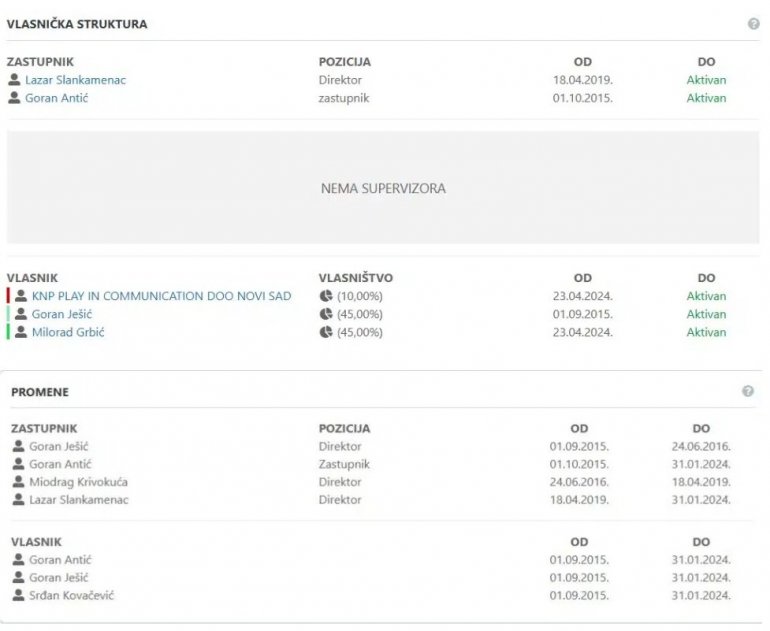Click Aktivan status for Lazar Slankamenac
The image size is (770, 631).
click(x=706, y=80)
